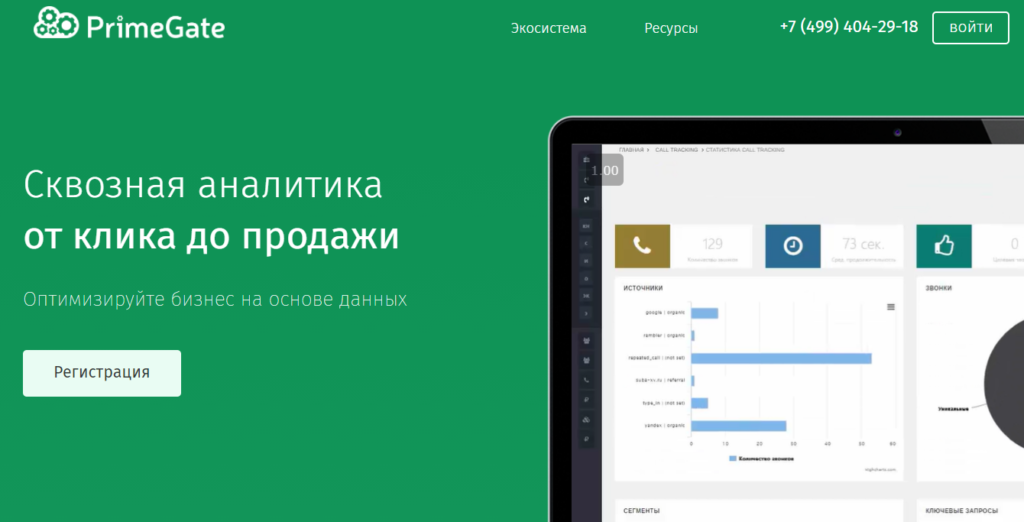1024x522 pixels.
Task: Click the yandex organic bar in chart
Action: tap(739, 425)
